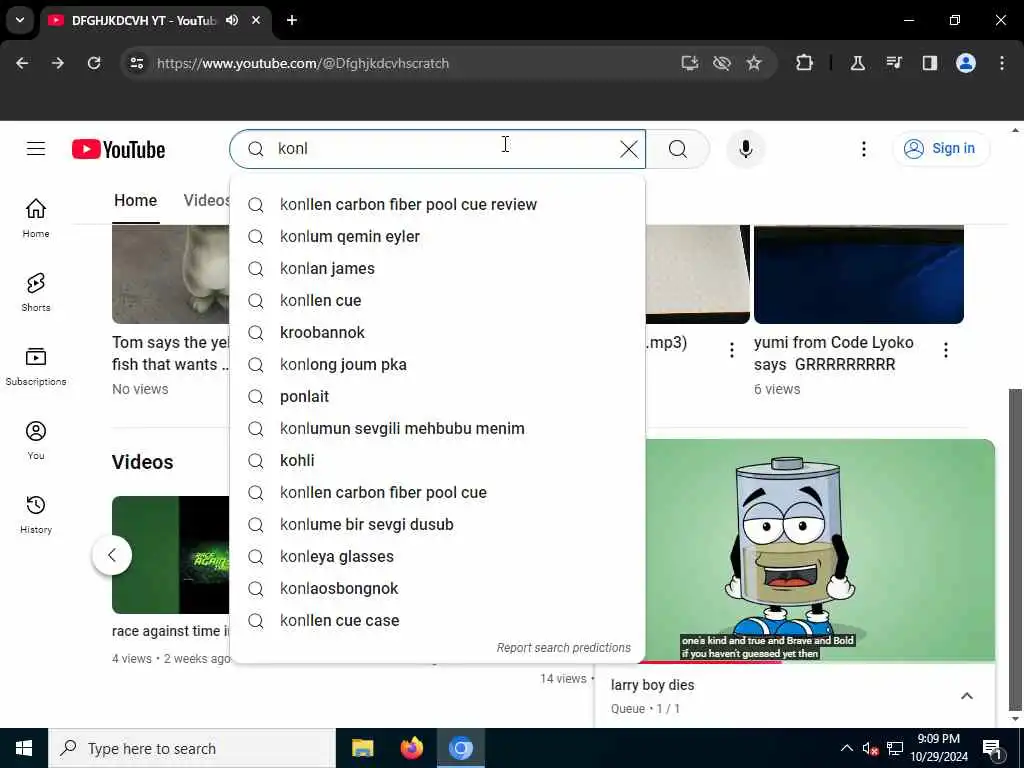Select 'konllen cue case' suggestion
This screenshot has height=768, width=1024.
point(438,620)
